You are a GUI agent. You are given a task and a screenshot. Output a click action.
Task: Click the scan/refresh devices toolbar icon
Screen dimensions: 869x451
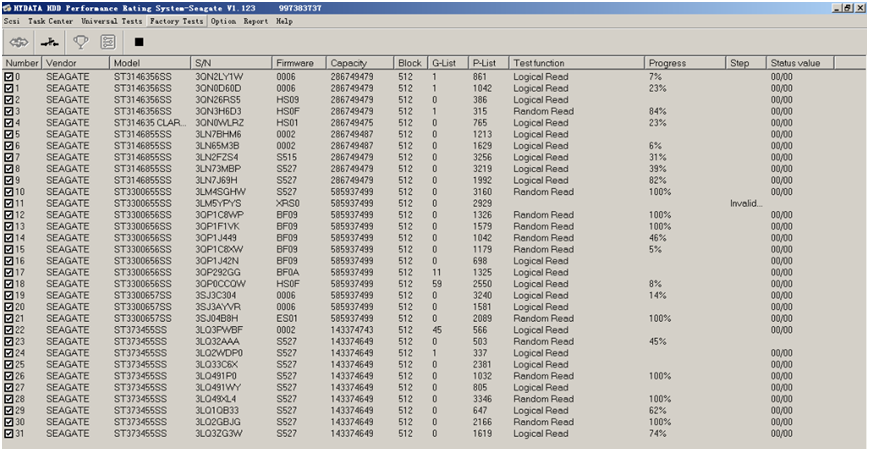[x=19, y=42]
